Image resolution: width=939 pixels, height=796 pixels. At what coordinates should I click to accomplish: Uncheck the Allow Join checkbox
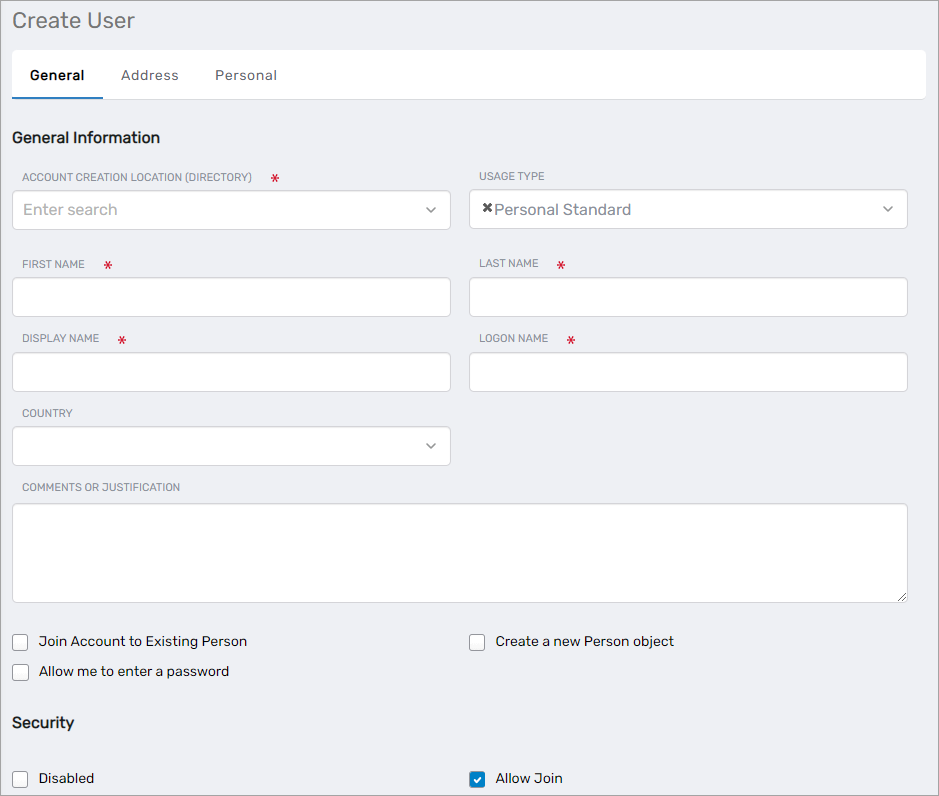[477, 779]
